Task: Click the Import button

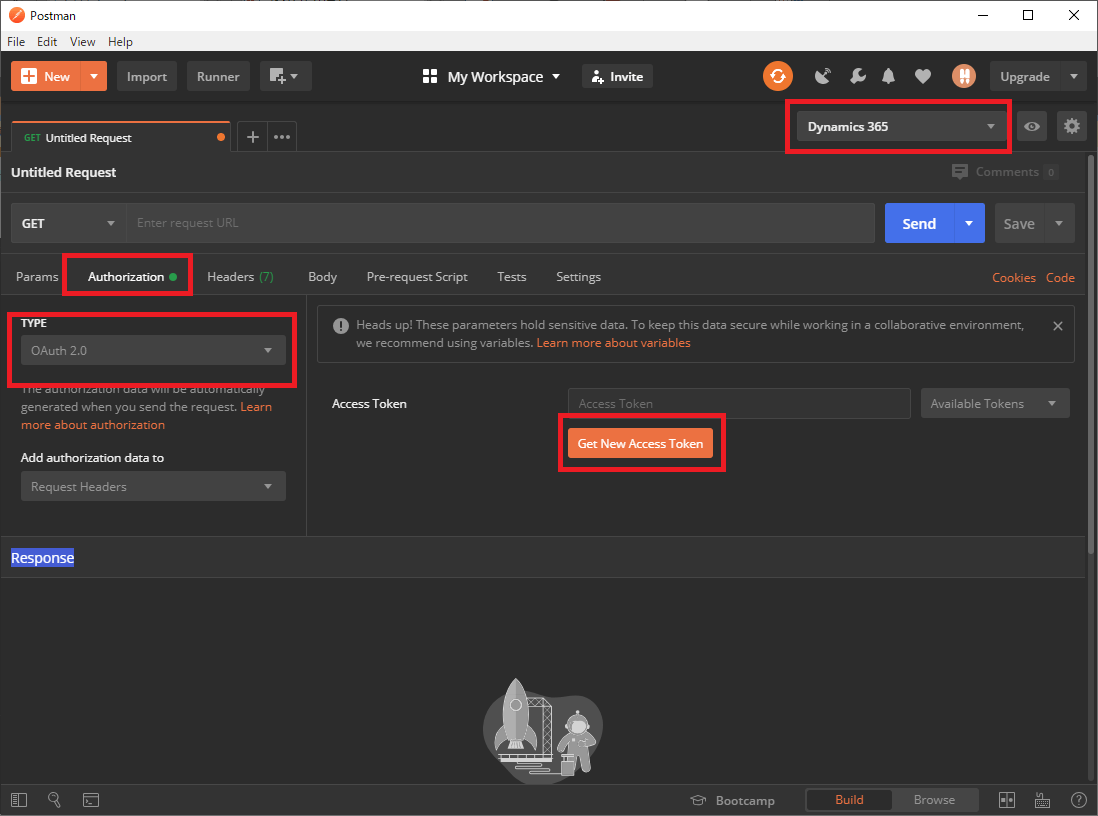Action: [147, 76]
